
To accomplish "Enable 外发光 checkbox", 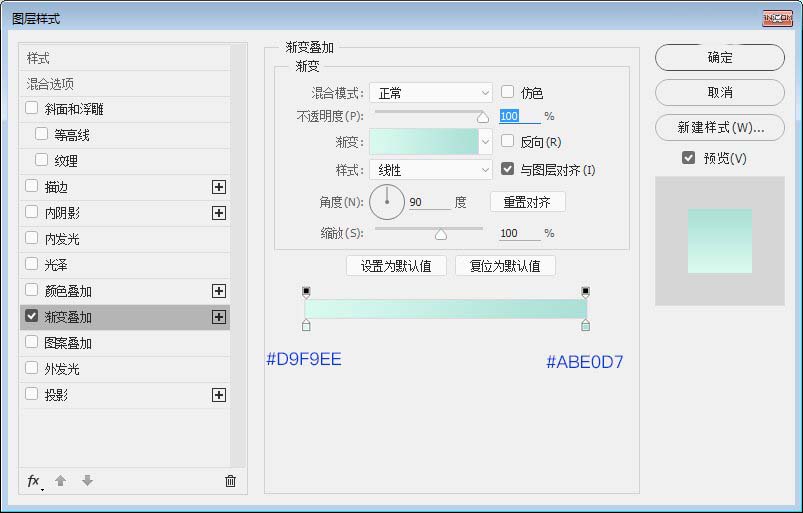I will [x=32, y=368].
